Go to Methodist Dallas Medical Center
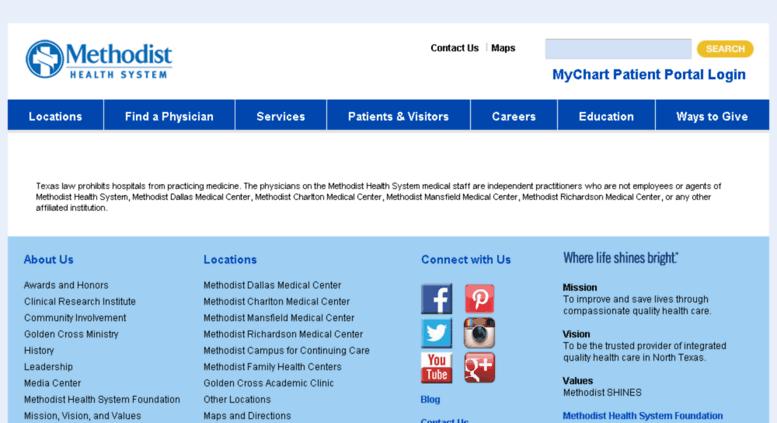The height and width of the screenshot is (423, 777). (272, 285)
